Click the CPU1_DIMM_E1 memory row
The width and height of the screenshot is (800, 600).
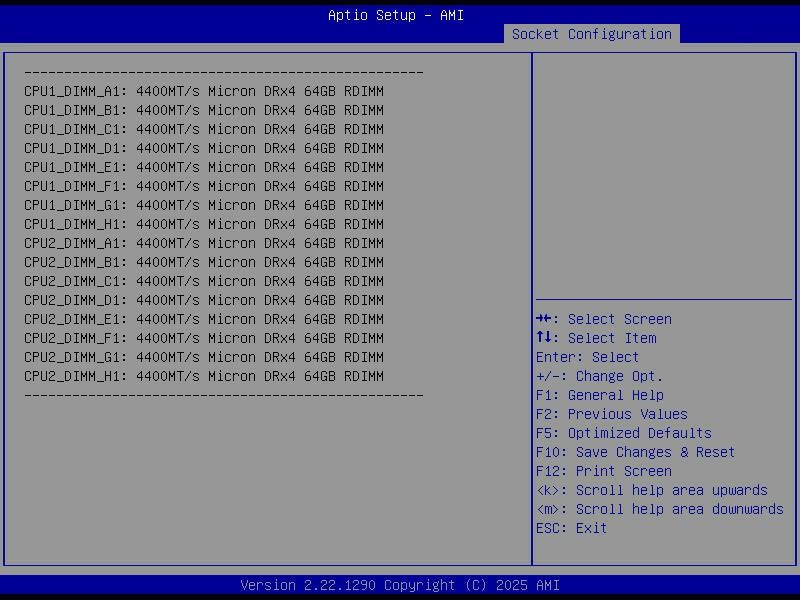point(204,167)
